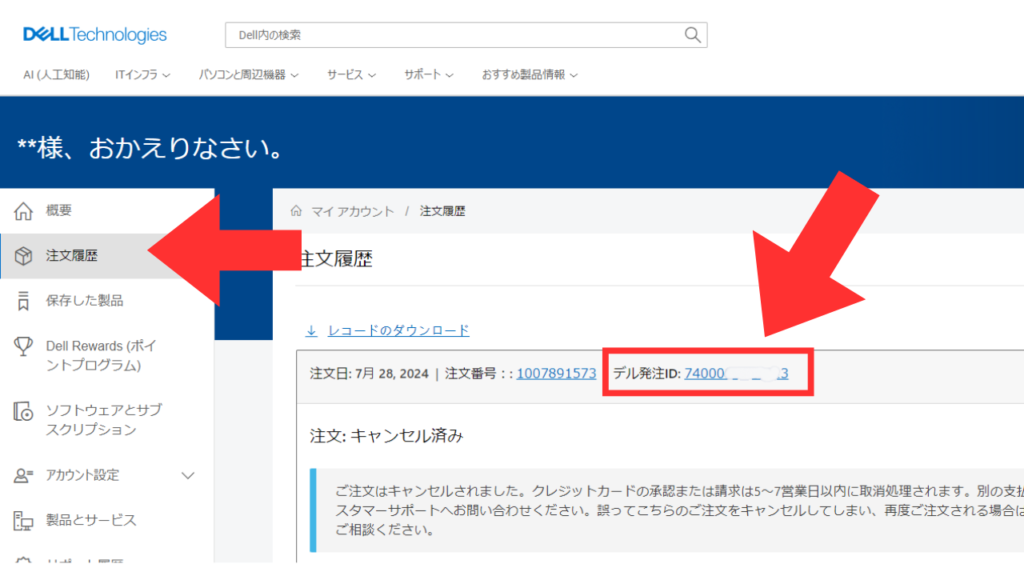The width and height of the screenshot is (1024, 576).
Task: Click the bookmark icon beside 保存した製品
Action: click(x=24, y=301)
